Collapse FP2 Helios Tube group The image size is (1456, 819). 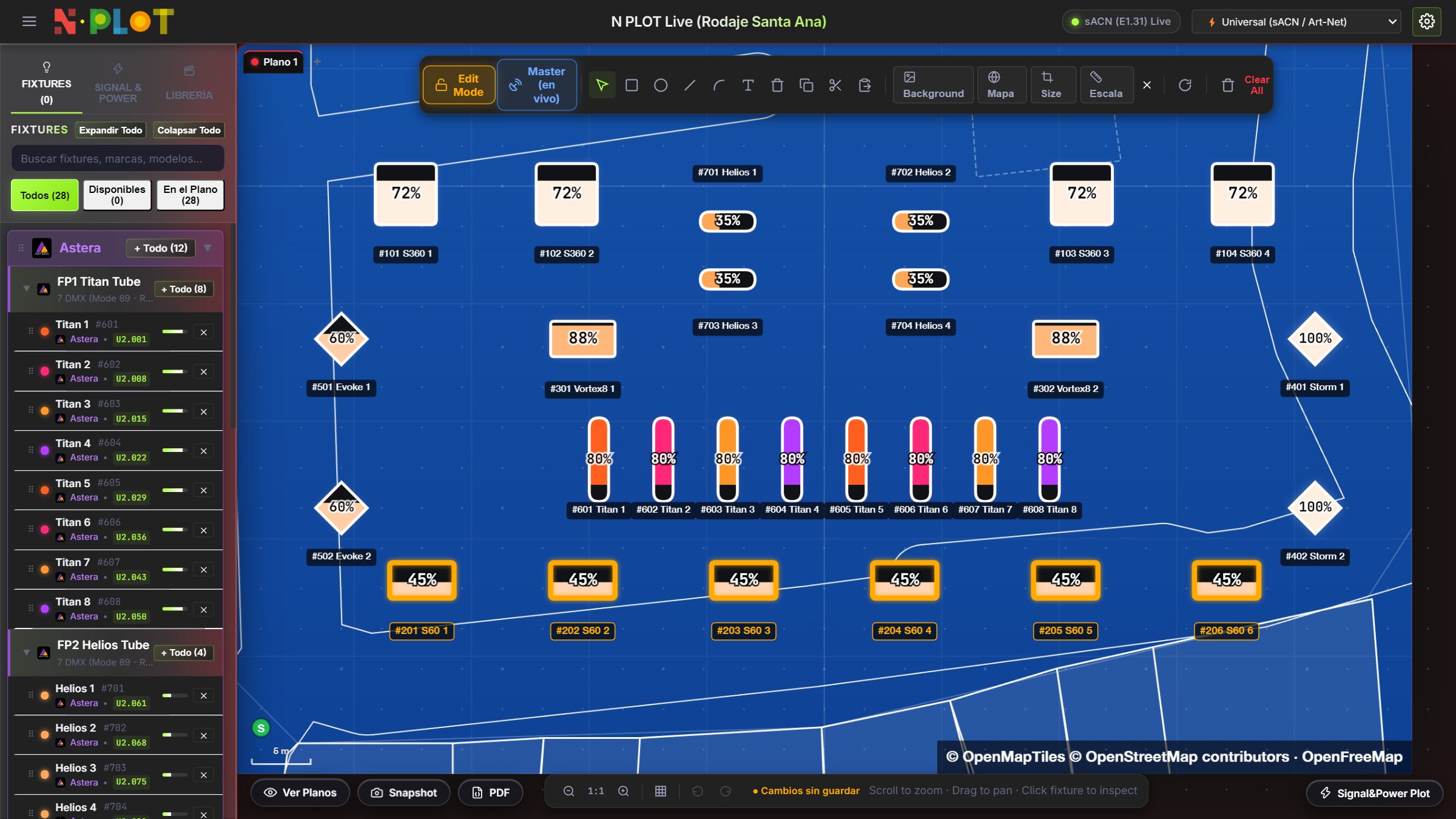tap(27, 652)
